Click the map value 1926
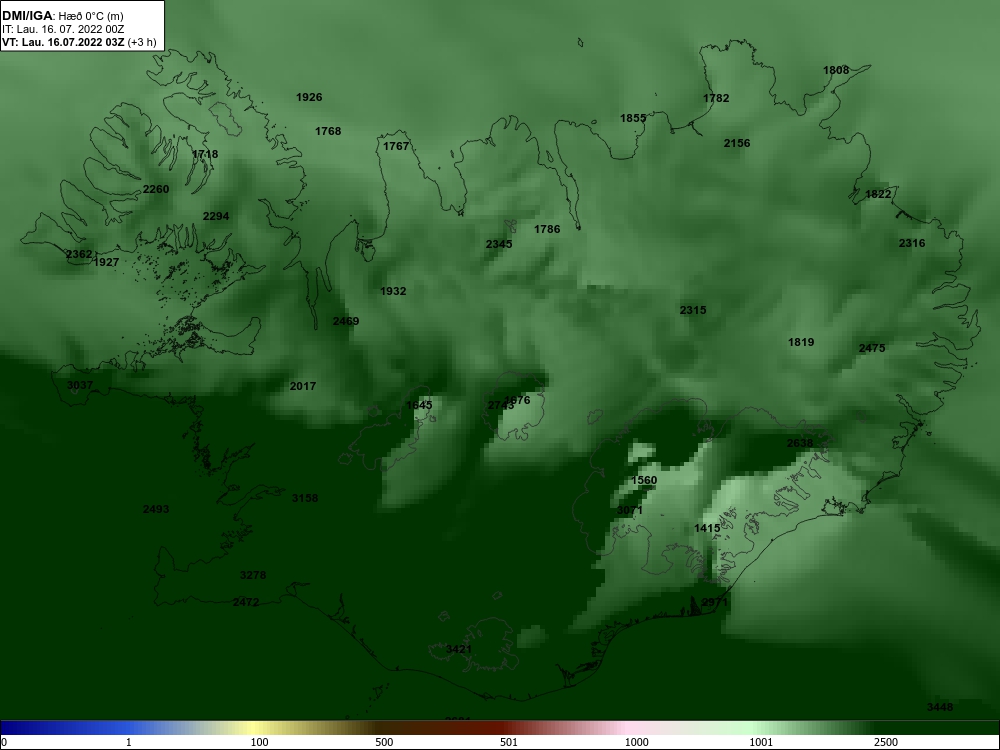The image size is (1000, 750). click(309, 97)
